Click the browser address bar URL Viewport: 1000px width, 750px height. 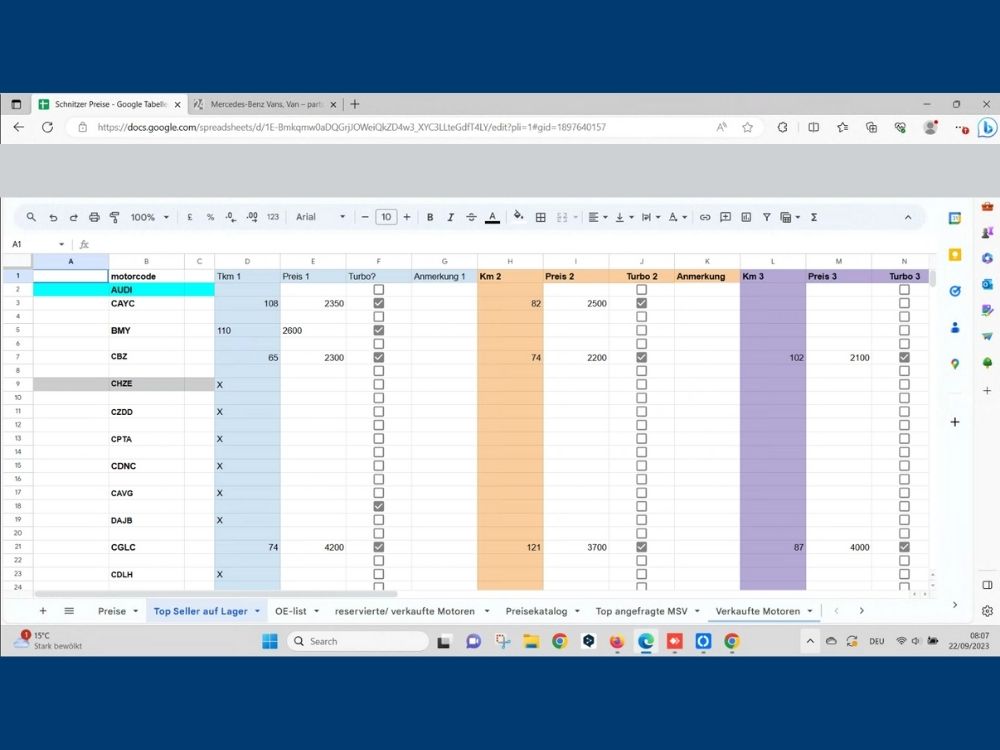pyautogui.click(x=351, y=127)
